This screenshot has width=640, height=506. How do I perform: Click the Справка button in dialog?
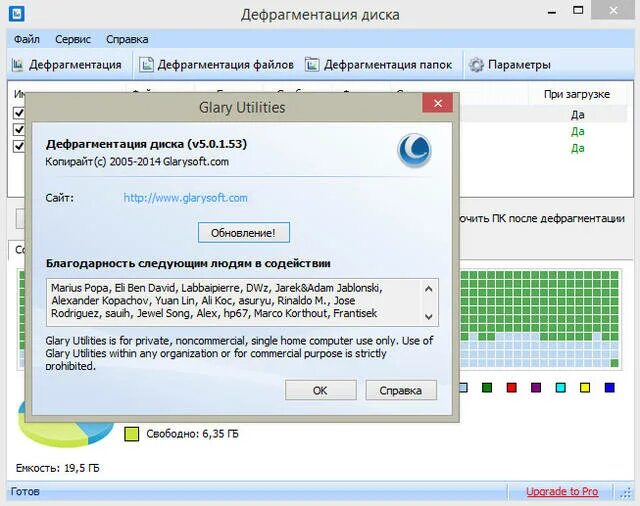[401, 390]
